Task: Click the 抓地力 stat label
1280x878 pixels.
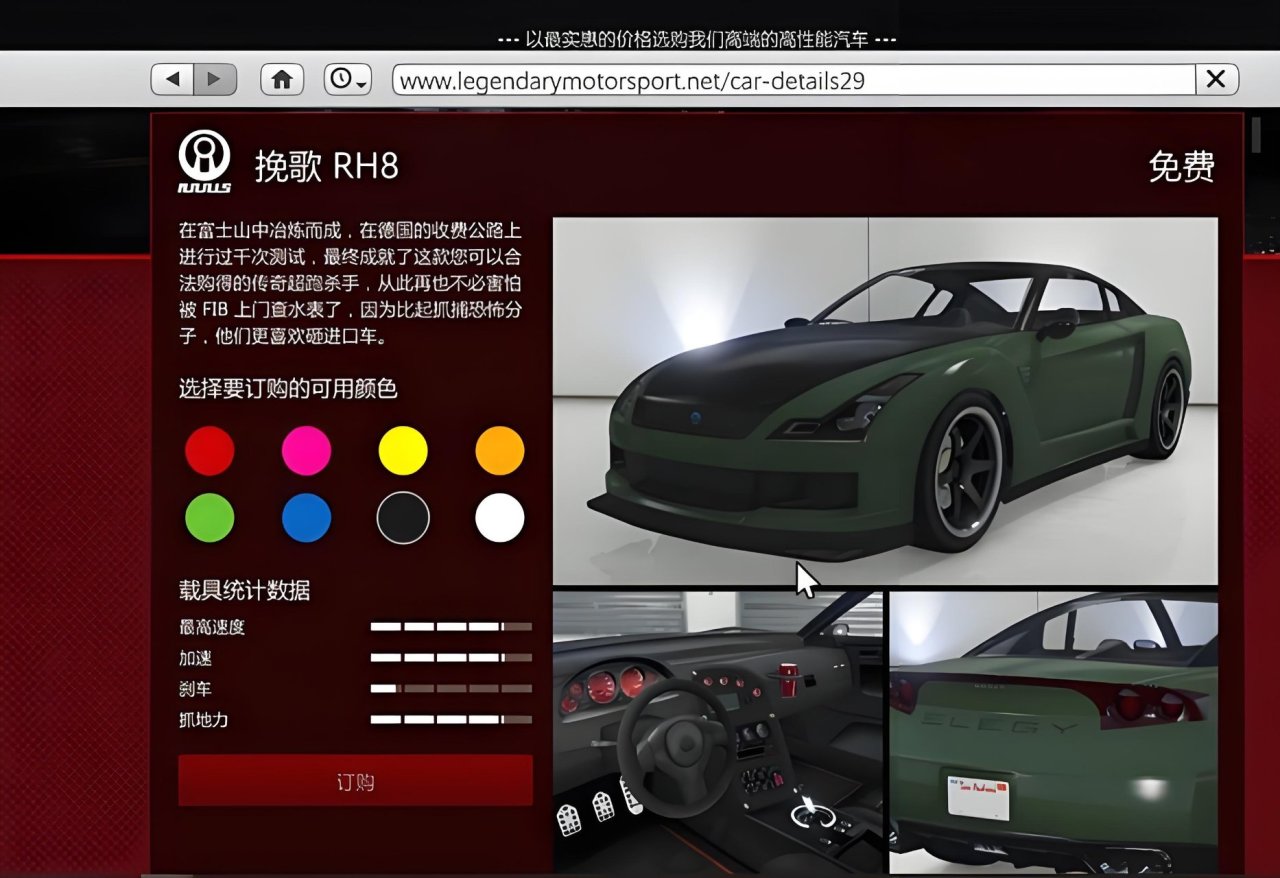Action: point(204,719)
